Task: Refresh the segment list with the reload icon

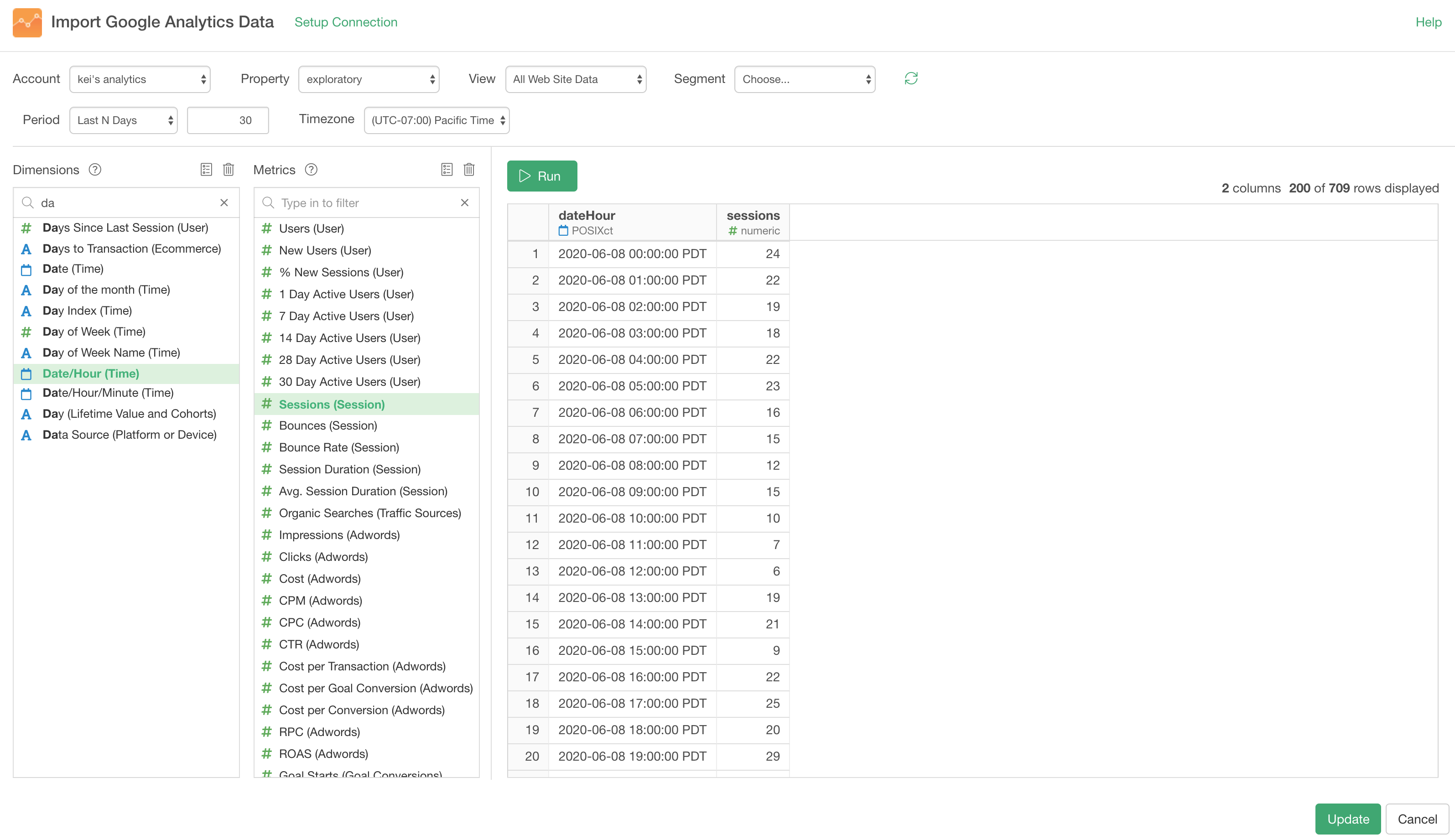Action: pyautogui.click(x=911, y=78)
